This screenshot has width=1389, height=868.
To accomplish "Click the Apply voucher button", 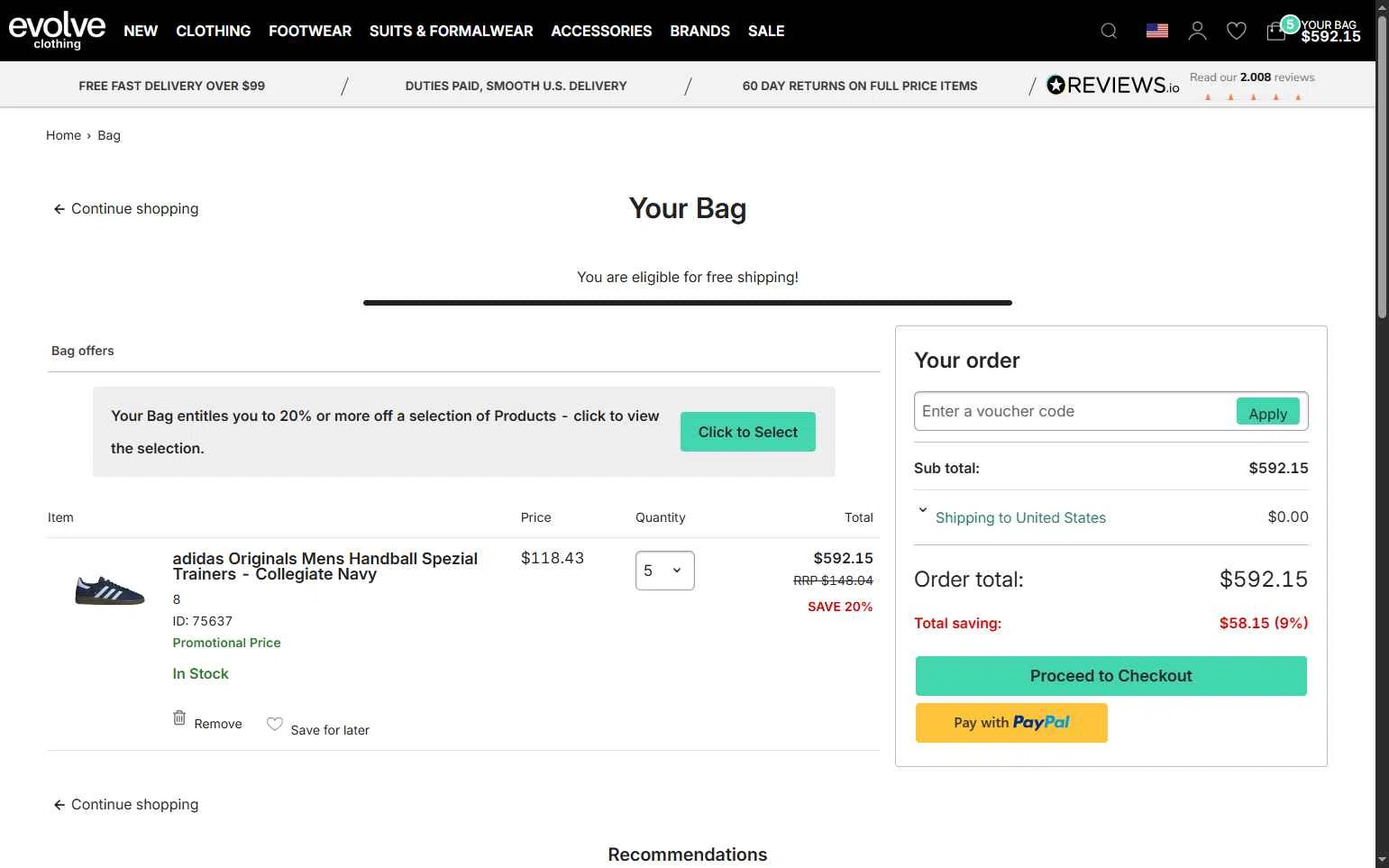I will pos(1268,413).
